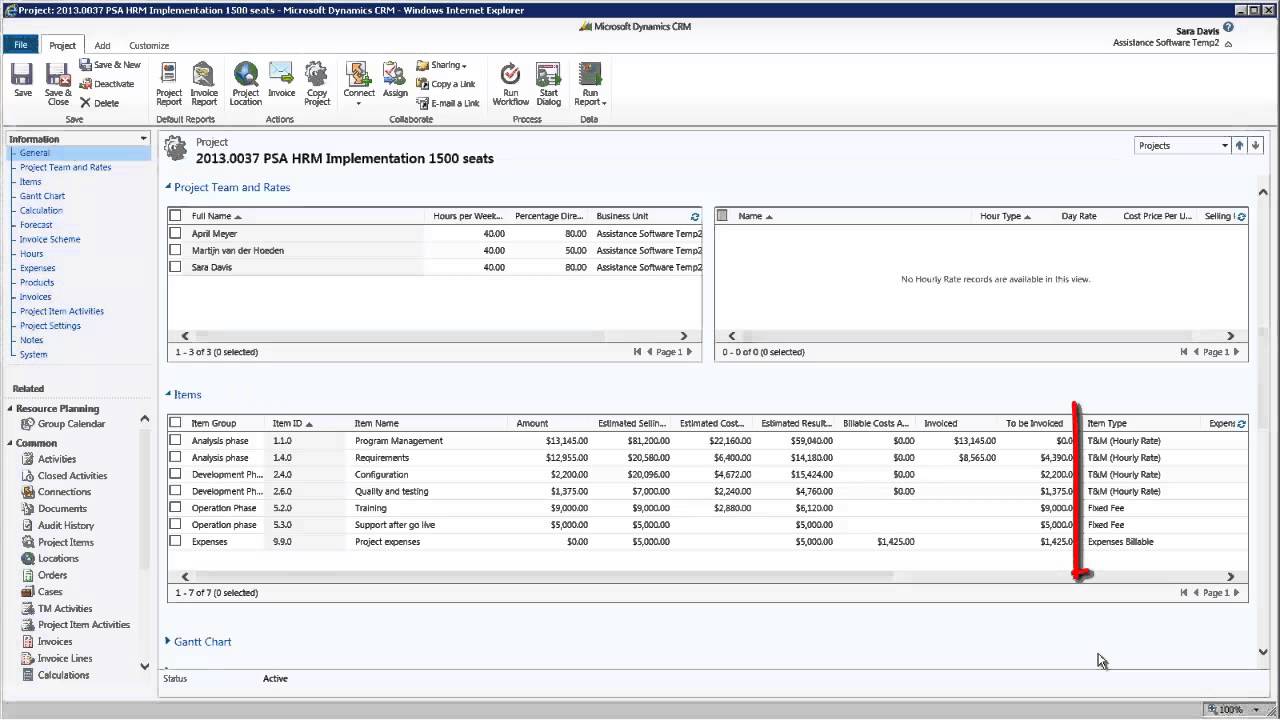
Task: Sort Items by Item Type column header
Action: tap(1107, 423)
